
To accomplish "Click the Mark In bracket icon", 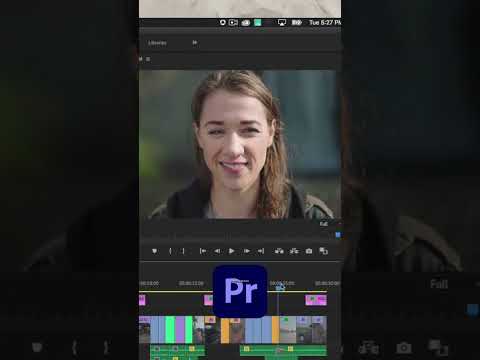I will click(x=170, y=251).
